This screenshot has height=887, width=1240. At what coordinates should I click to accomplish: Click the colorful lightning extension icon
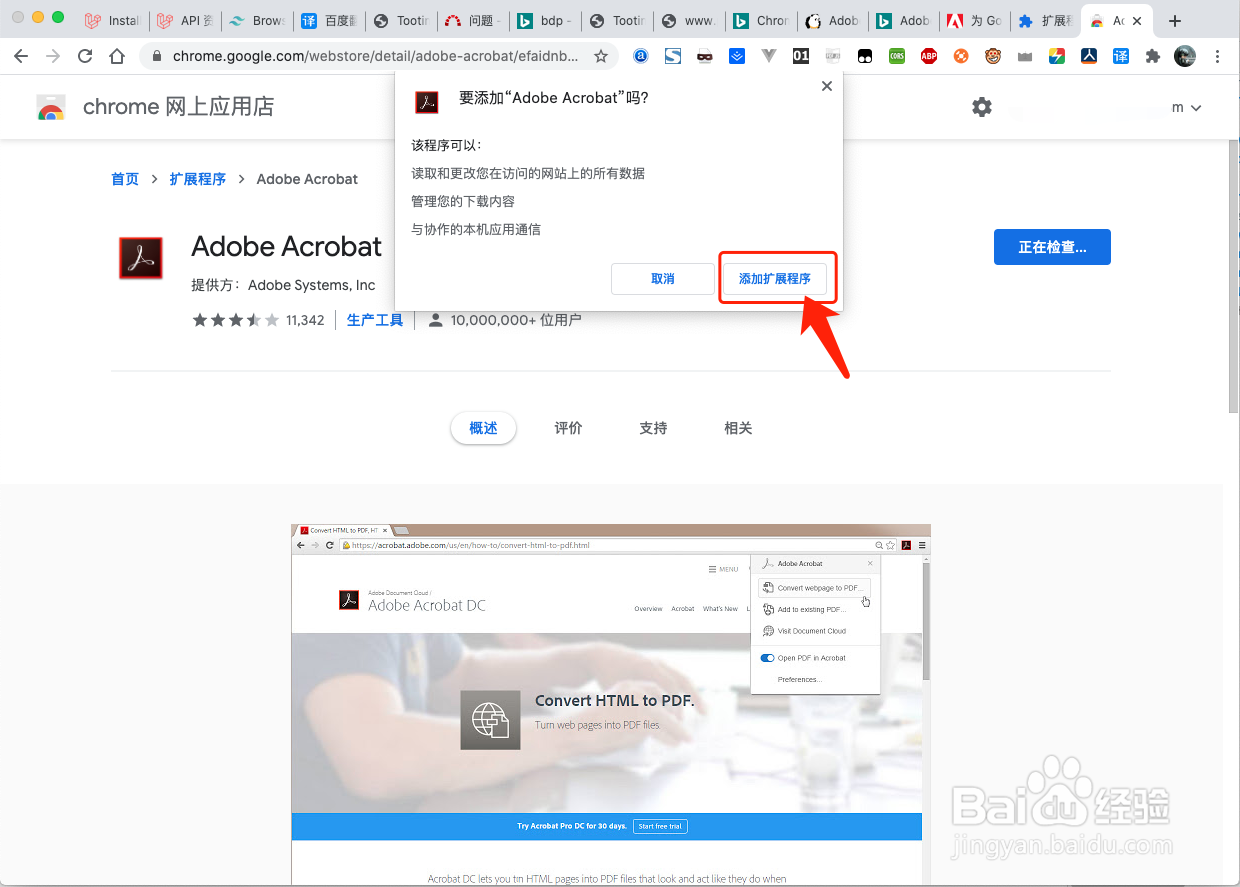1056,57
